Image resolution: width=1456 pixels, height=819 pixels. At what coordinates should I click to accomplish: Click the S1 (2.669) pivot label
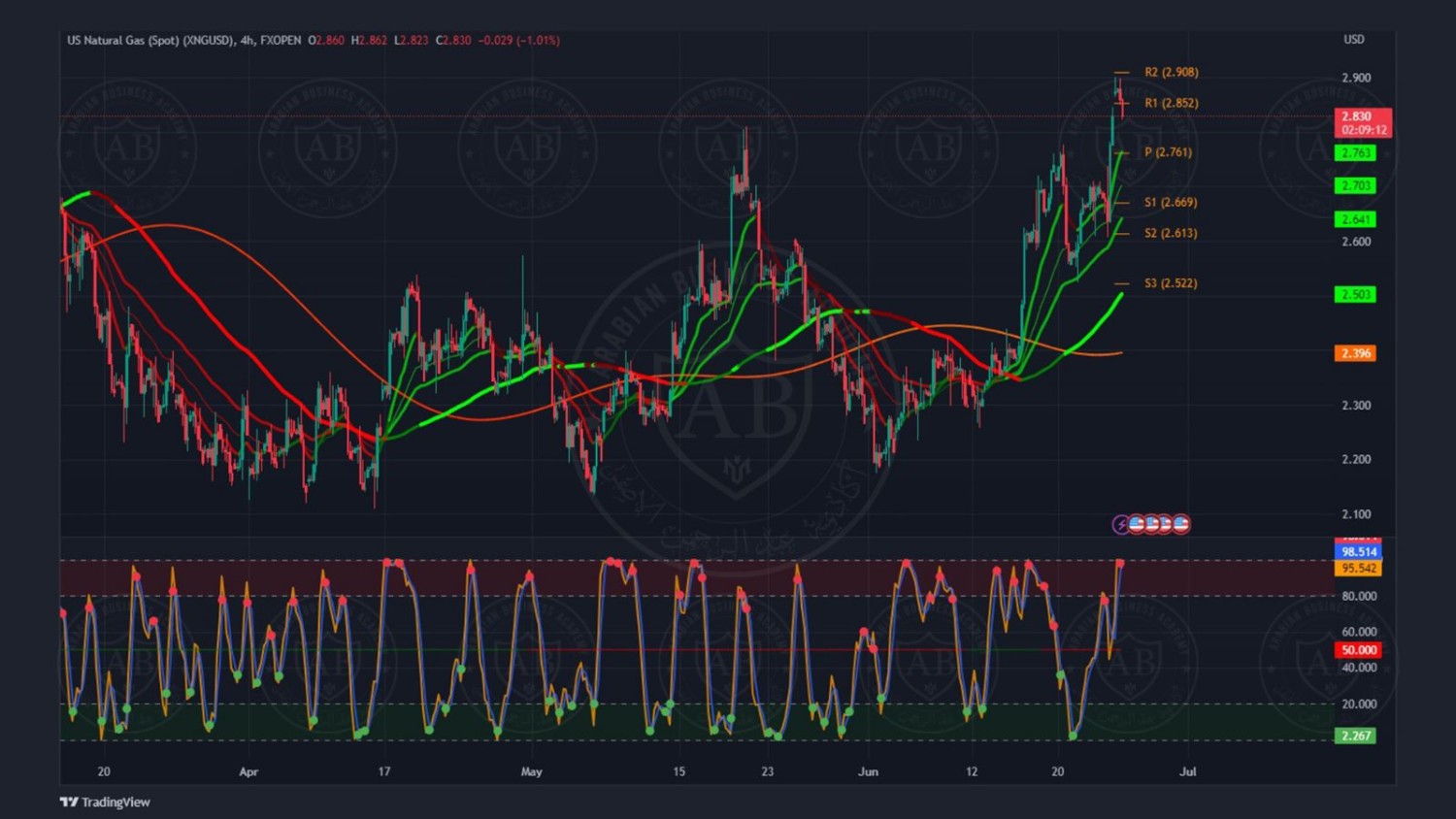coord(1171,203)
